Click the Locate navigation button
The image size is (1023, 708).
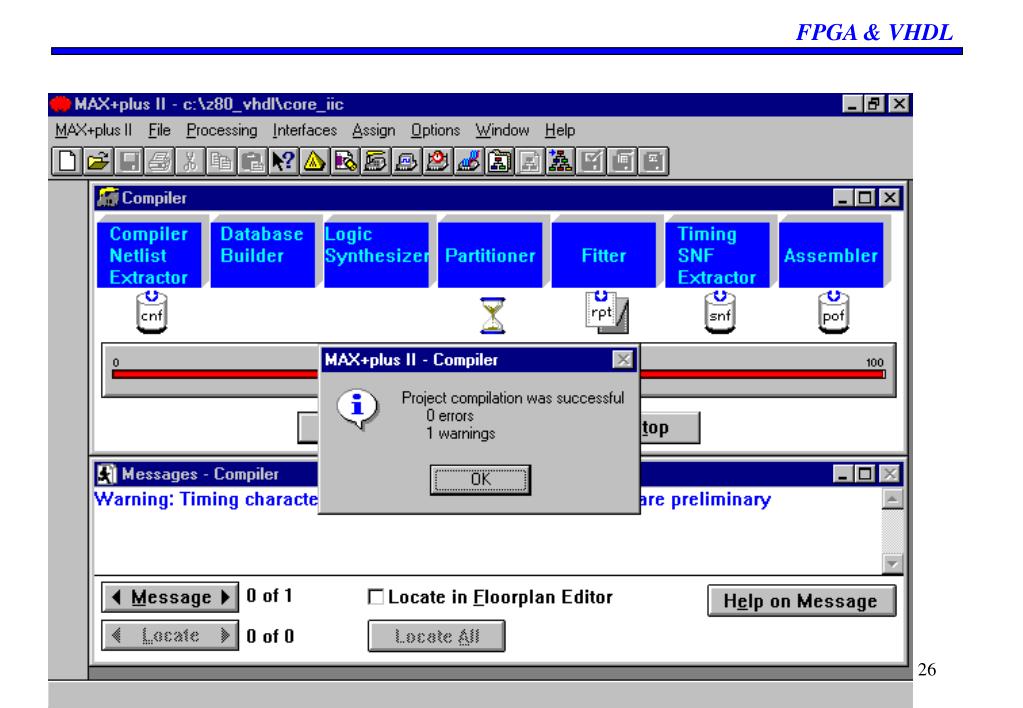(170, 636)
